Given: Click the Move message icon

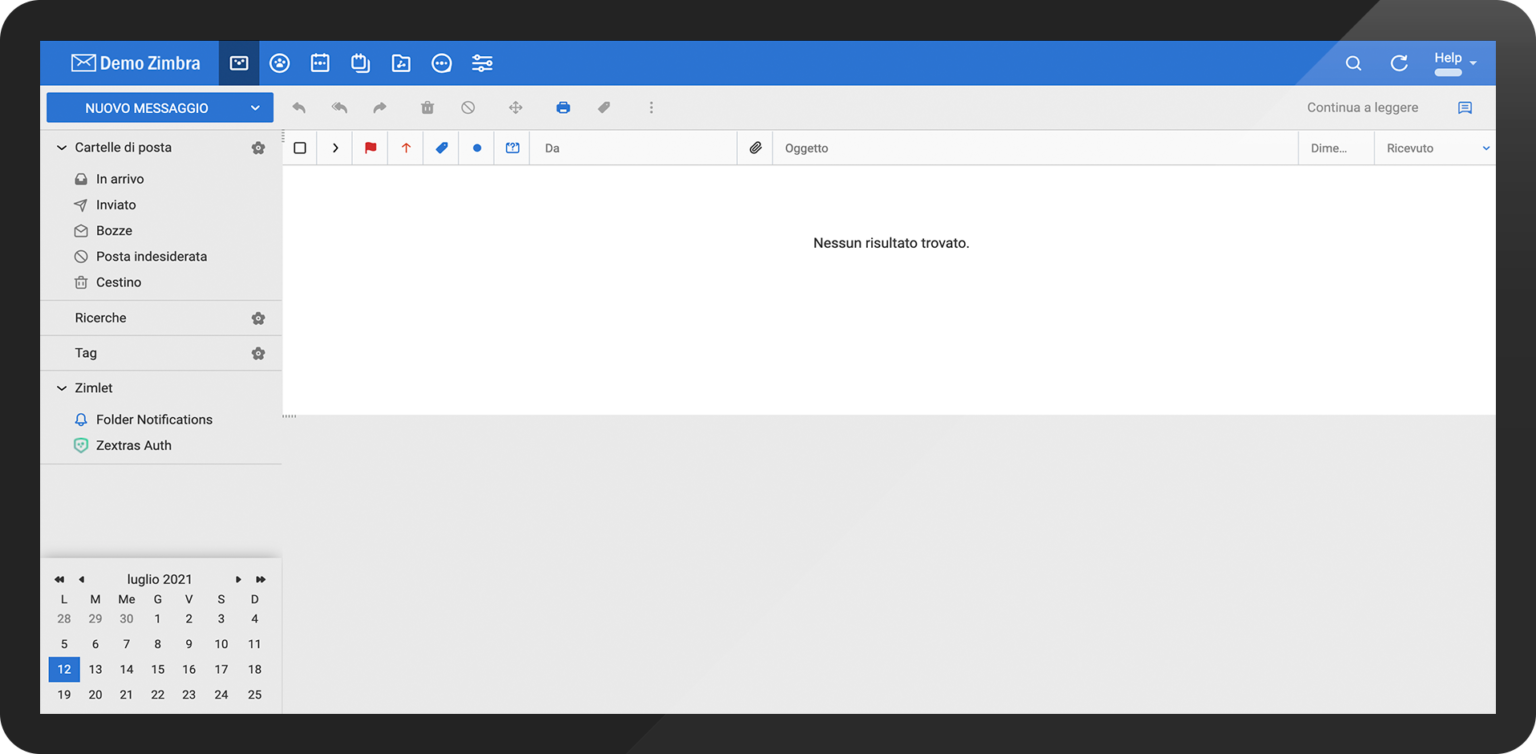Looking at the screenshot, I should tap(516, 107).
